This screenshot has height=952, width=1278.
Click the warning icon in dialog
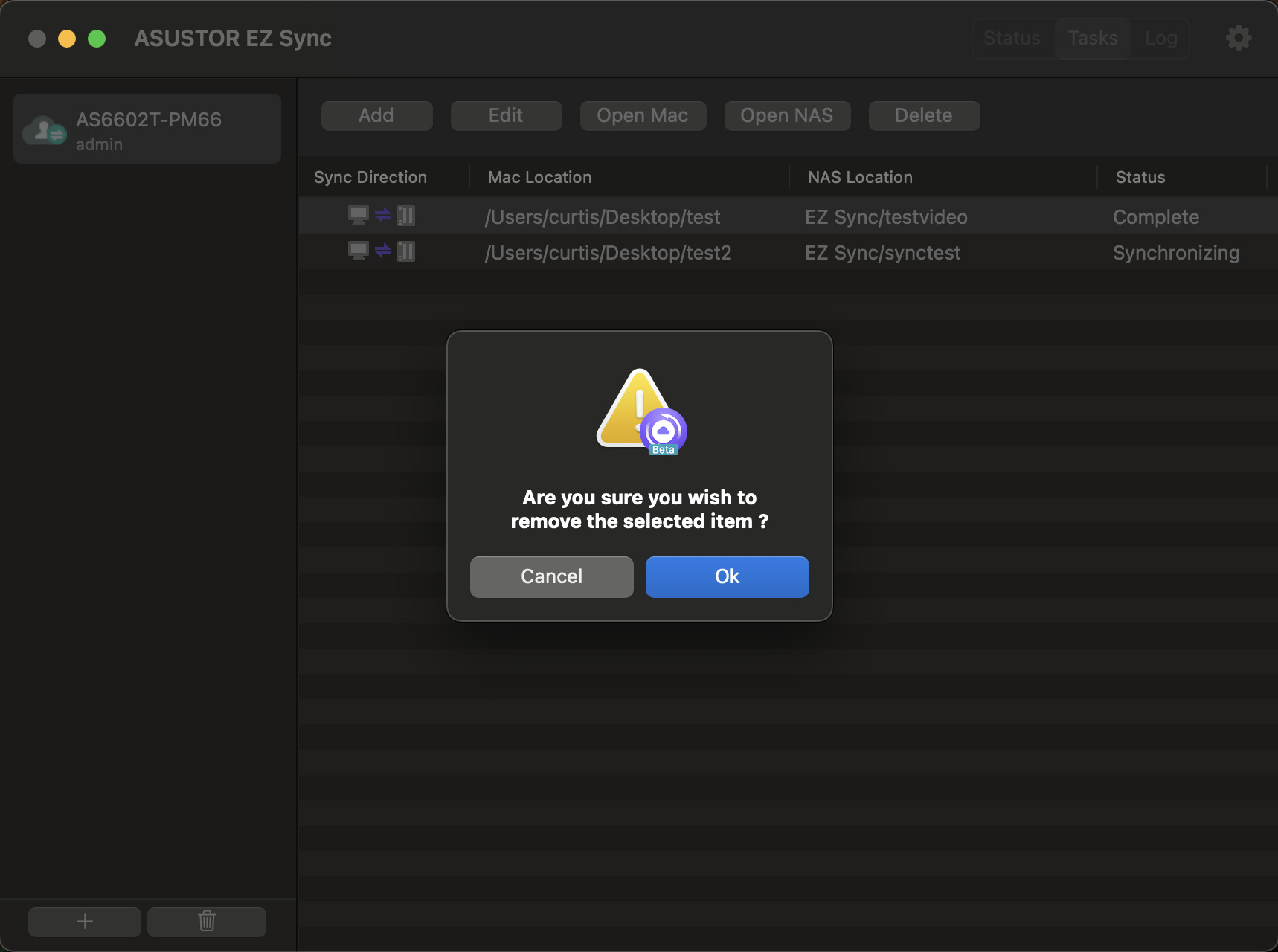point(641,411)
